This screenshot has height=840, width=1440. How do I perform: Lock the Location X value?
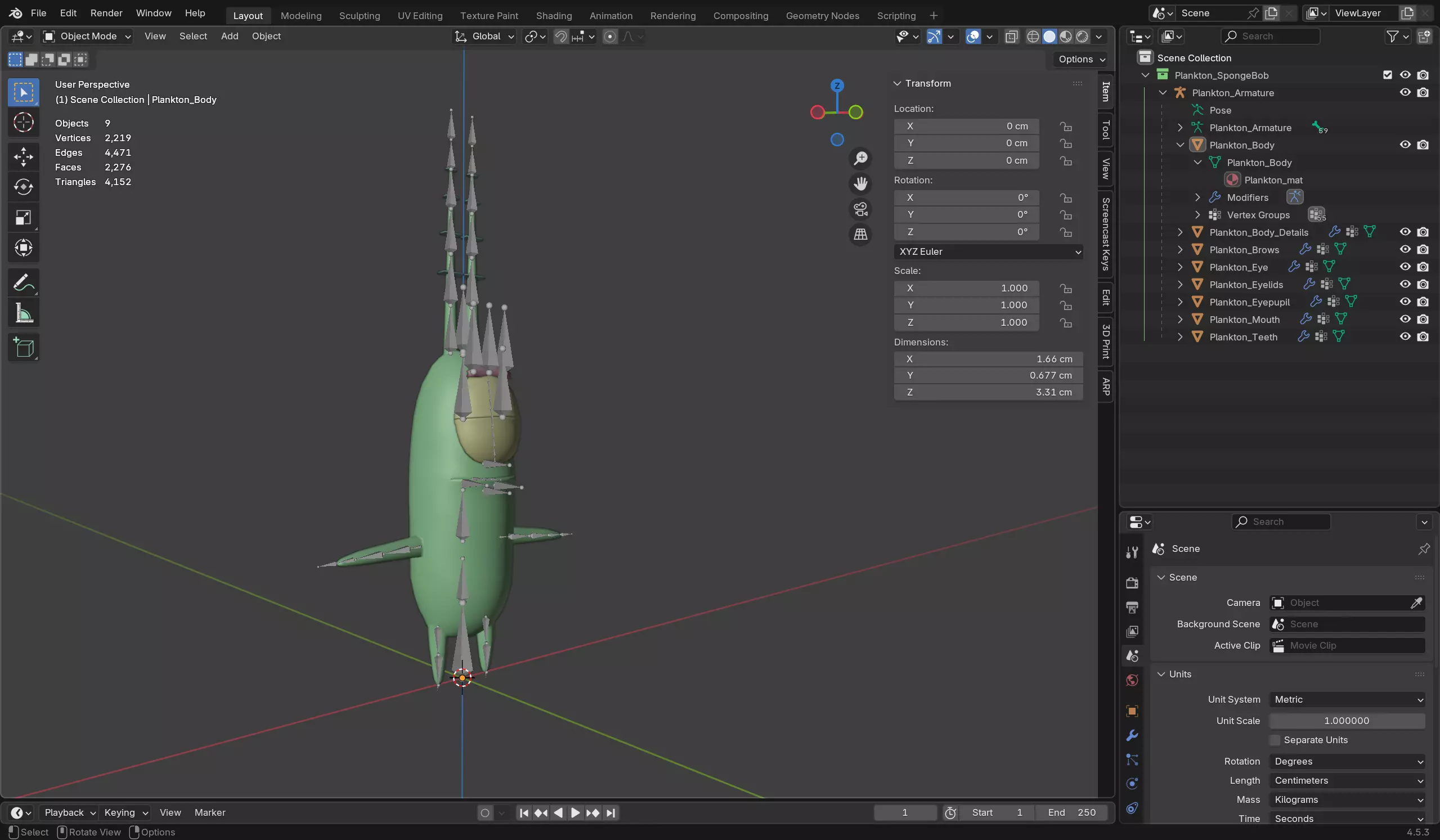pyautogui.click(x=1065, y=126)
